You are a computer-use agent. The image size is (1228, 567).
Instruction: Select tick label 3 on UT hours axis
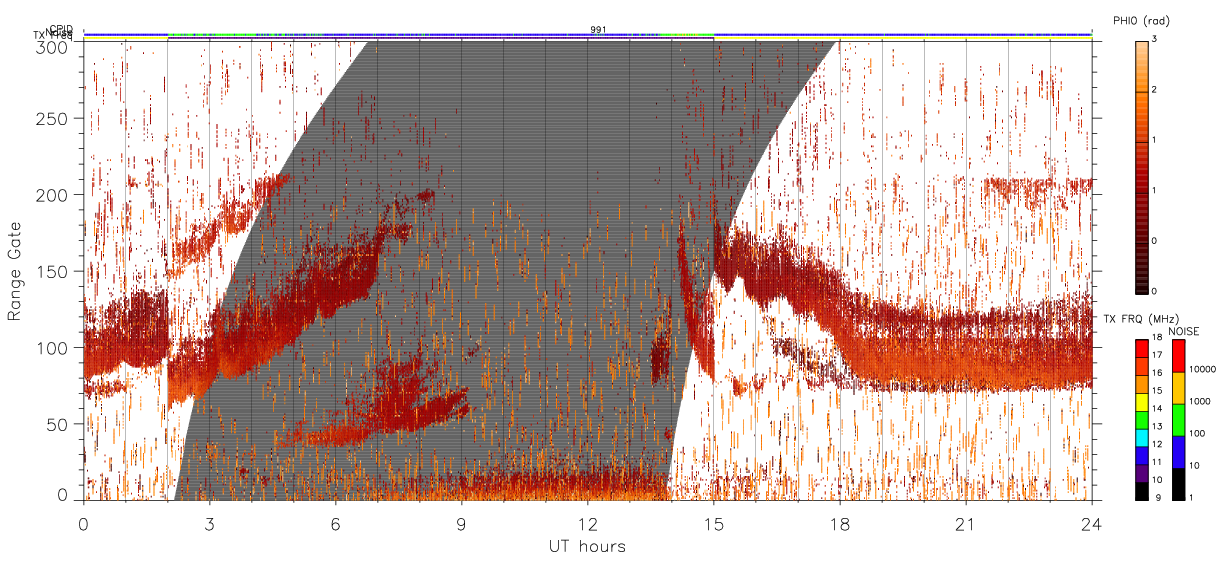tap(209, 524)
